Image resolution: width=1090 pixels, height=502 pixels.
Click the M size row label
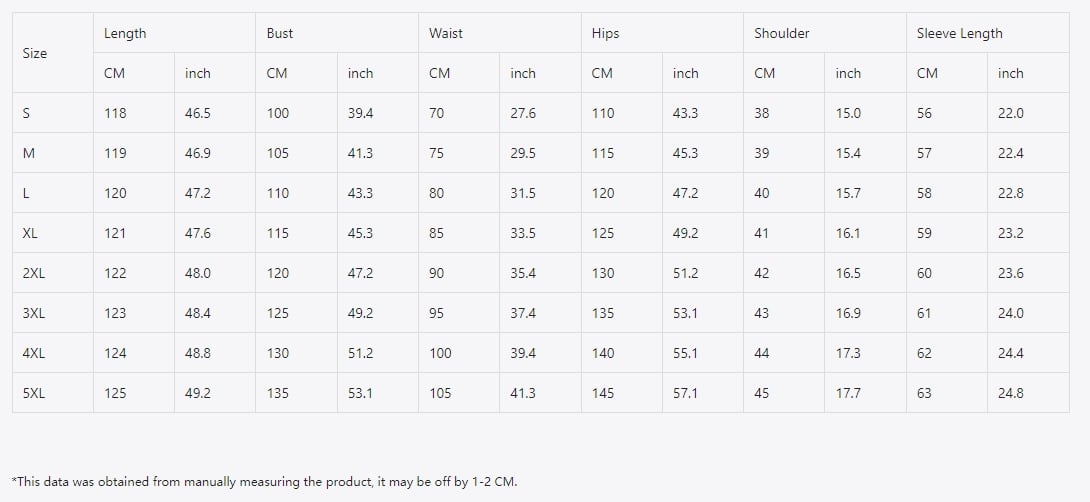pos(53,153)
